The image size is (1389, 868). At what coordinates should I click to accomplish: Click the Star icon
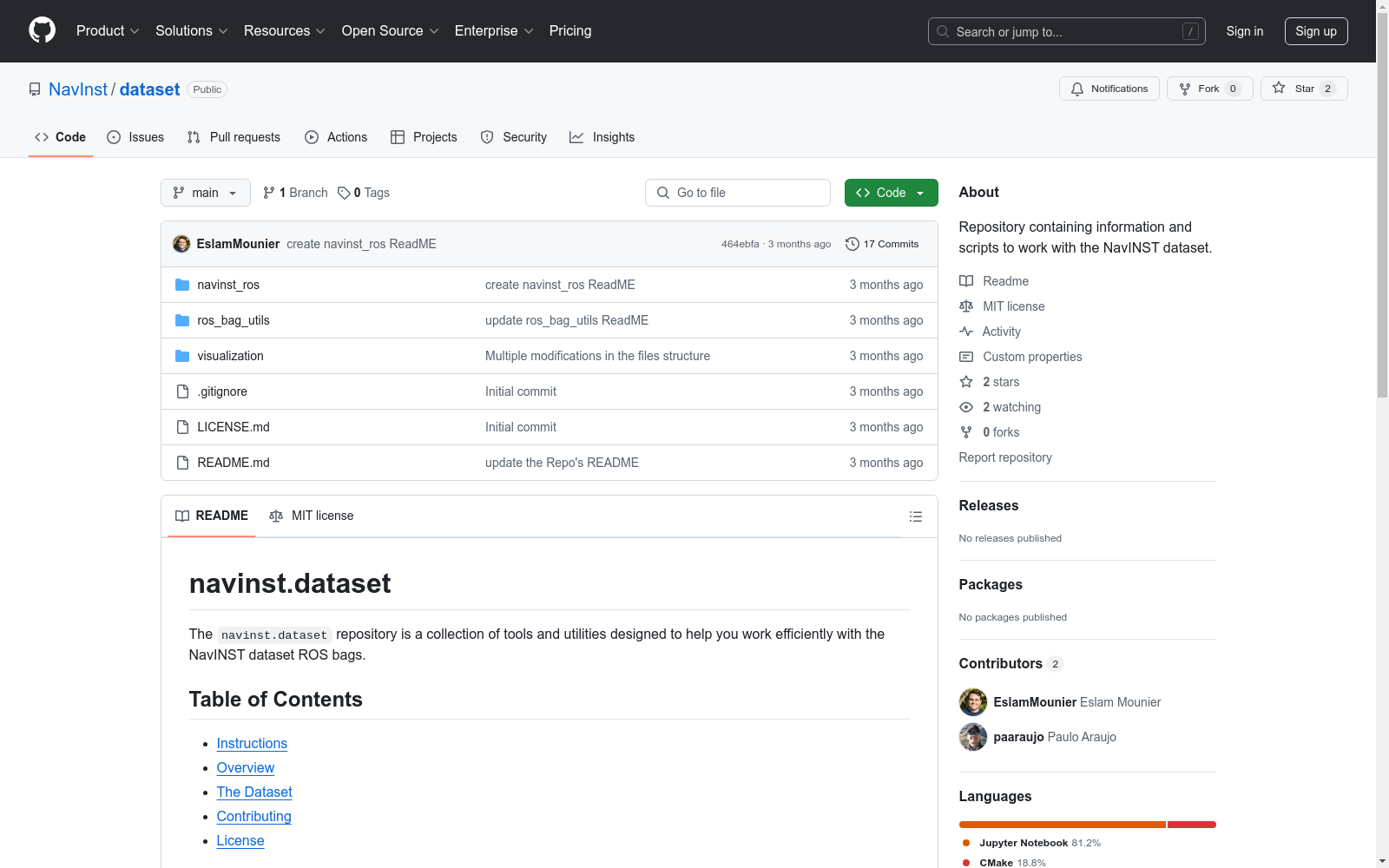point(1279,88)
